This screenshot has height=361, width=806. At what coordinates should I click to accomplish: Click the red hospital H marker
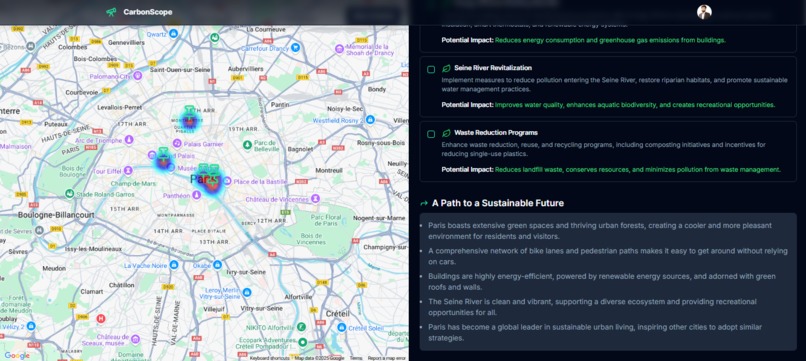101,319
